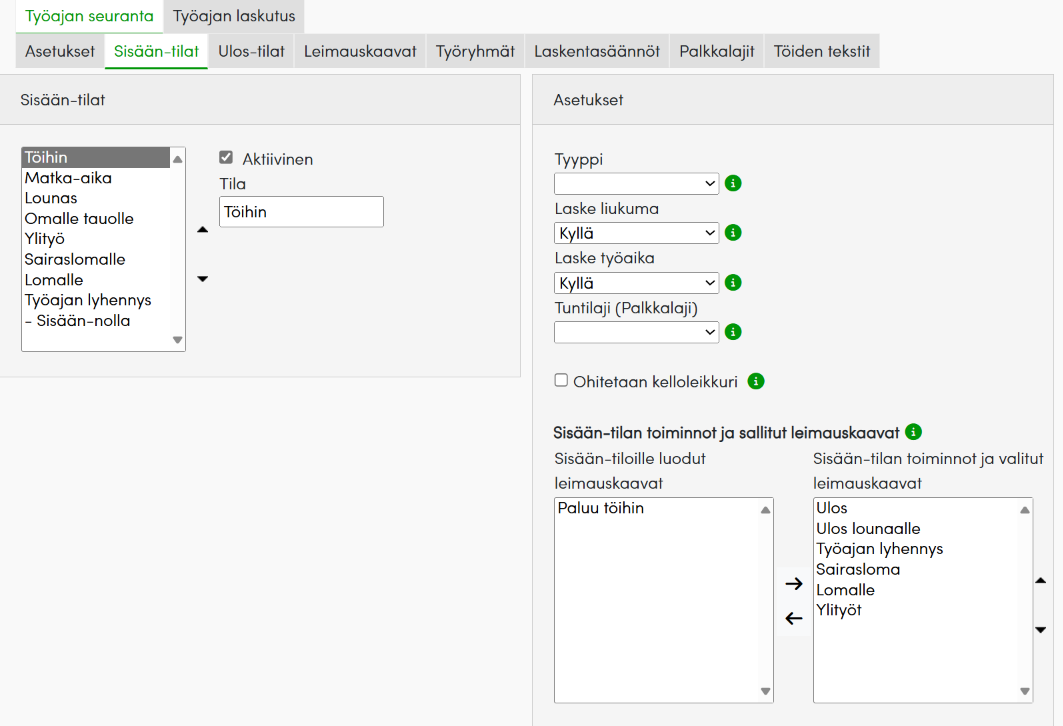1063x726 pixels.
Task: Enable Ohitetaan kelloleikkuri checkbox
Action: (561, 381)
